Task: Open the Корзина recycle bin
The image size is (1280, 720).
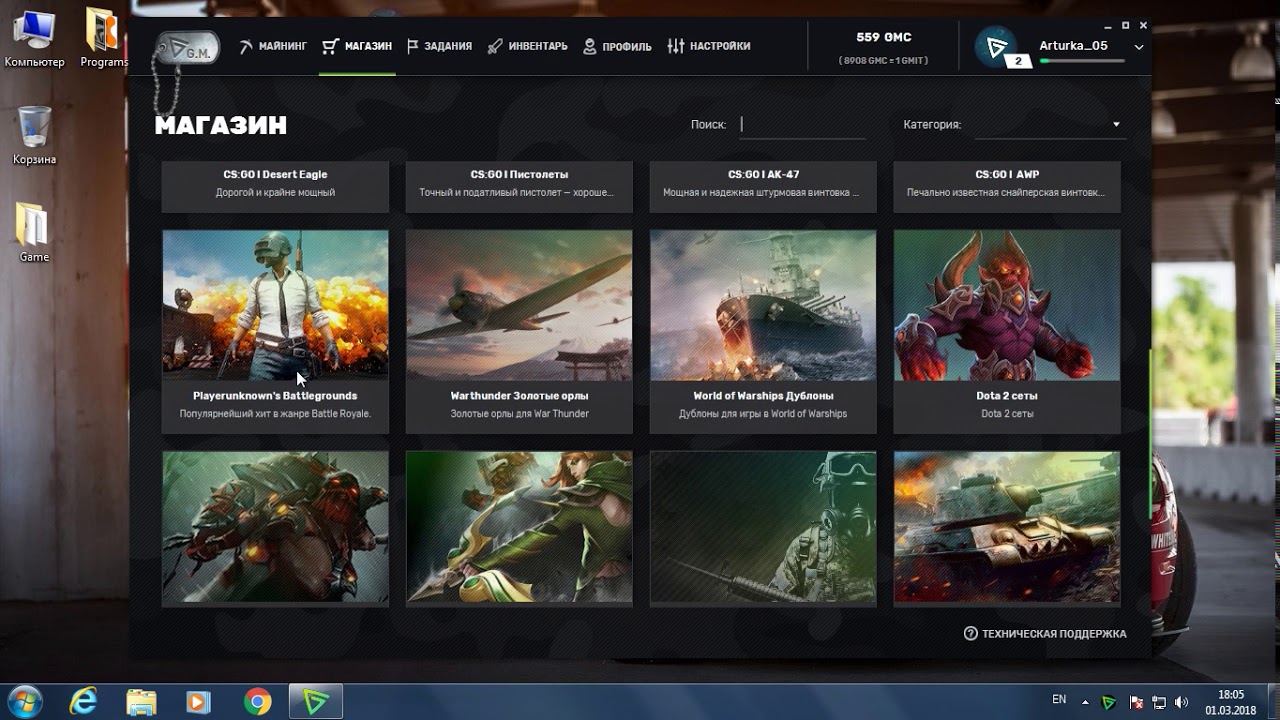Action: click(34, 137)
